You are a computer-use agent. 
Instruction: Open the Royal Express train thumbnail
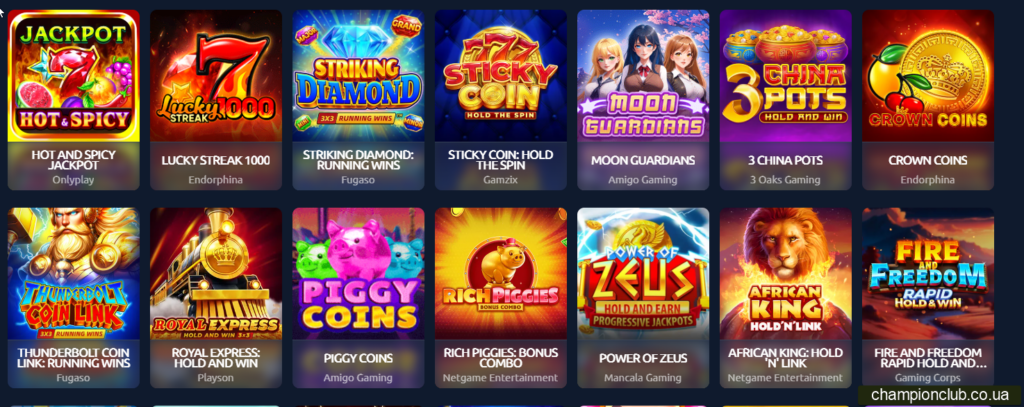pos(216,274)
